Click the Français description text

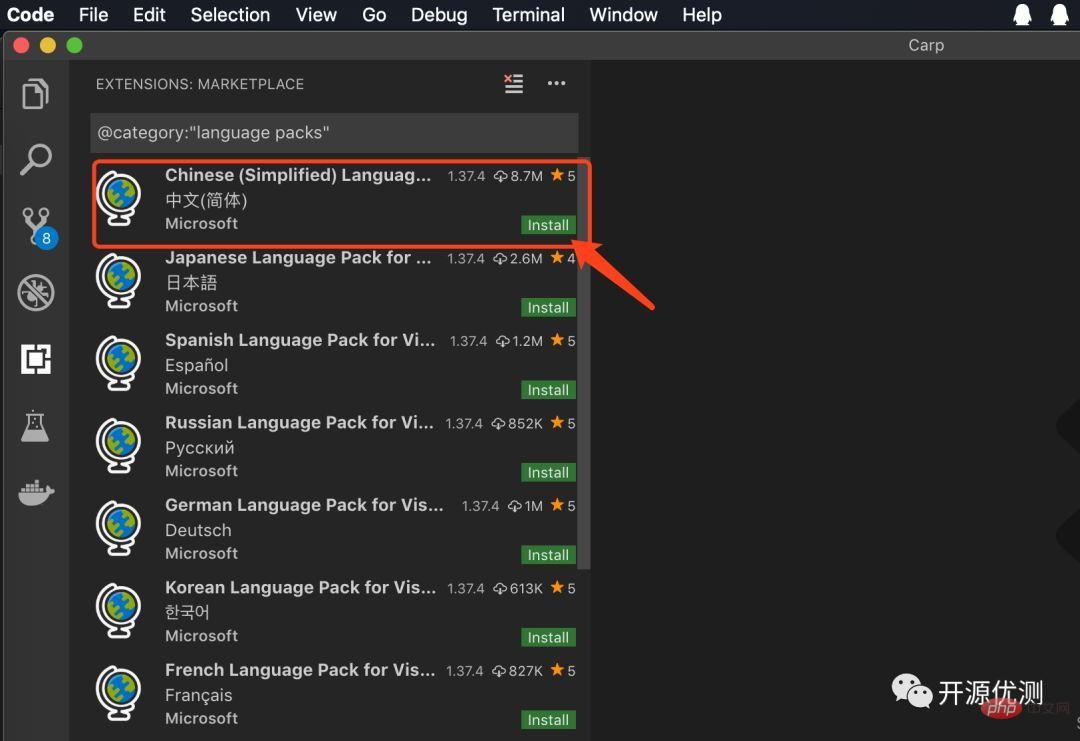(x=198, y=696)
